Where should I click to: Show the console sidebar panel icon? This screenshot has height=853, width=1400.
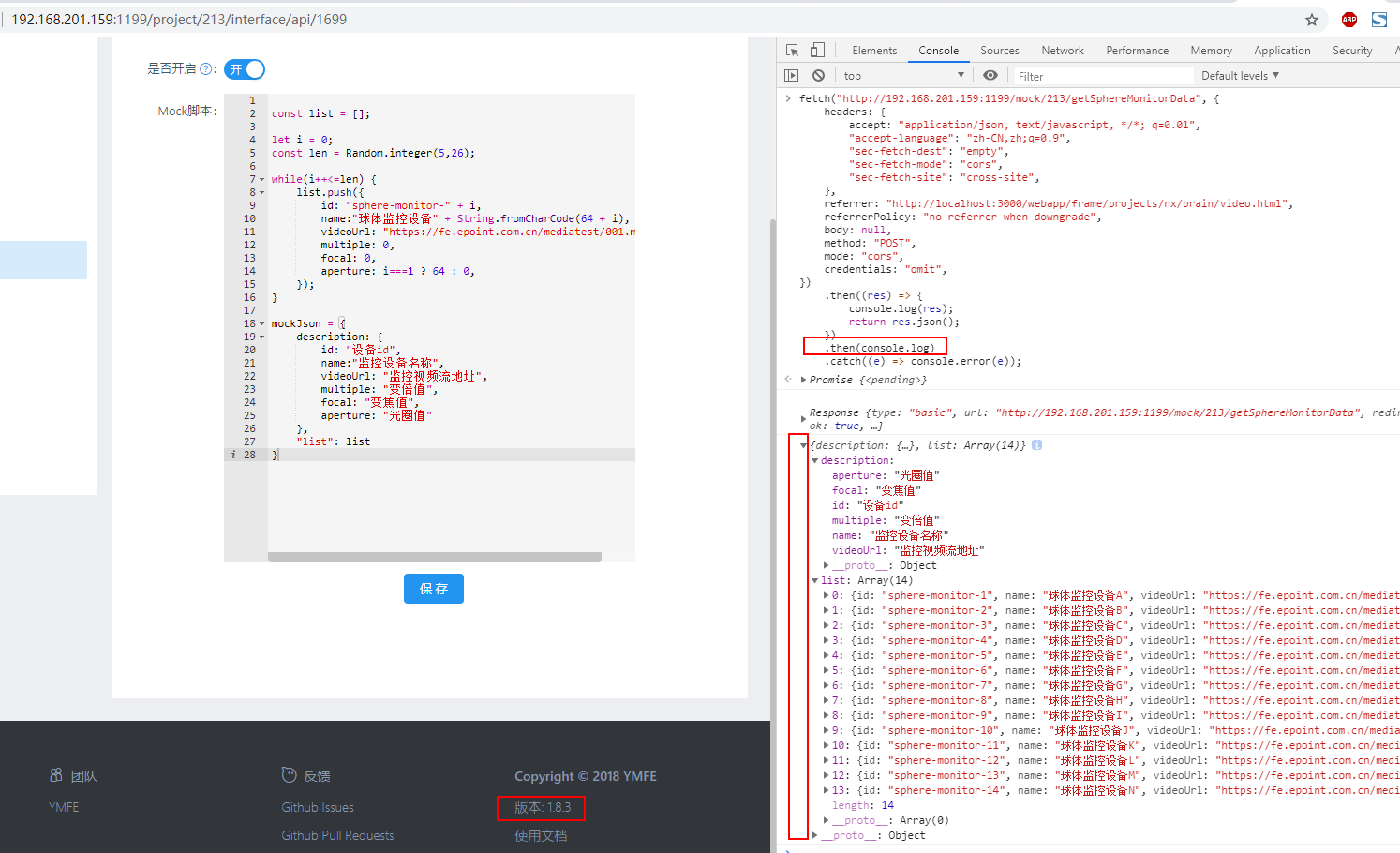tap(792, 76)
